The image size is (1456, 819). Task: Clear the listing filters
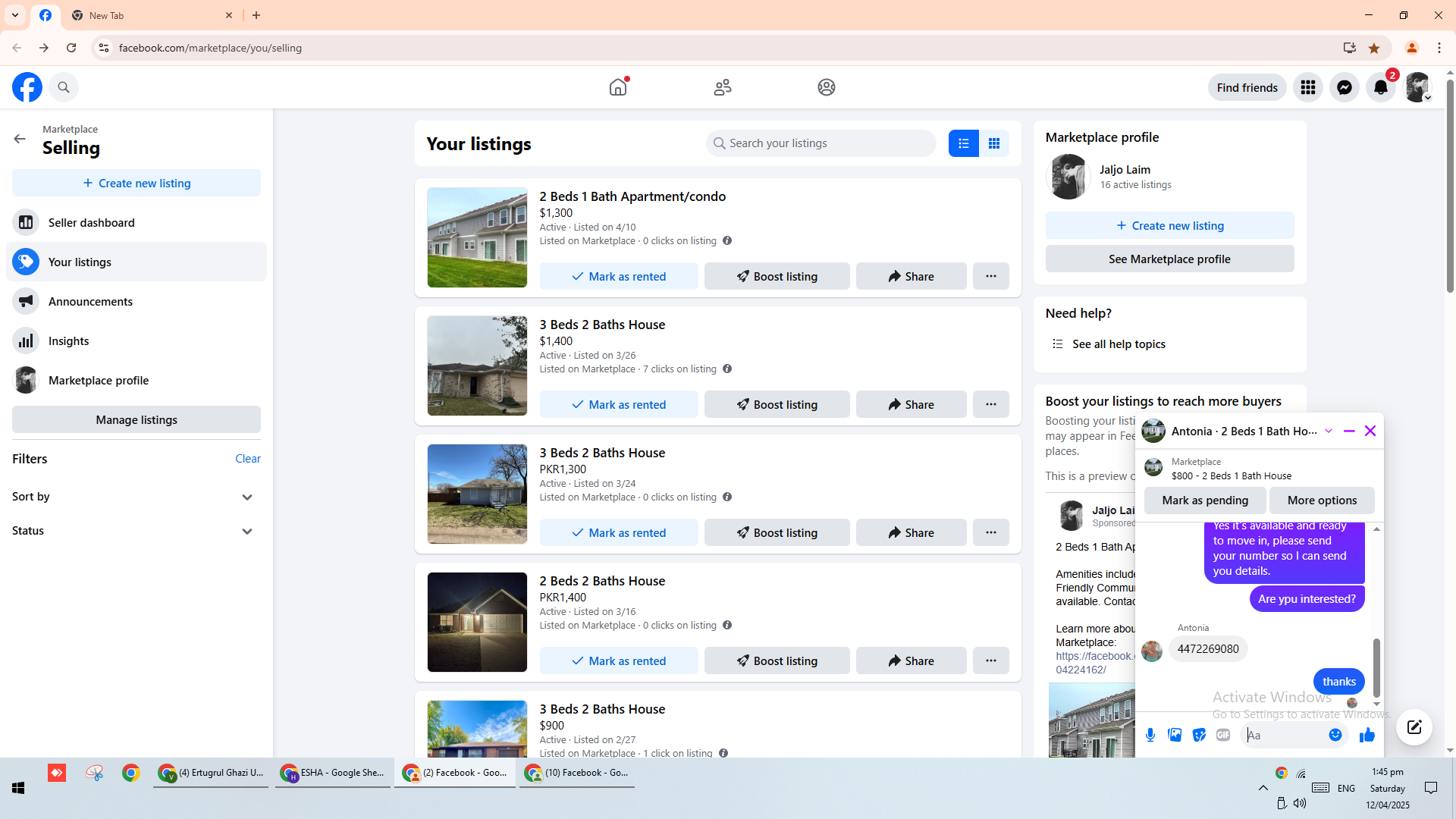(248, 458)
